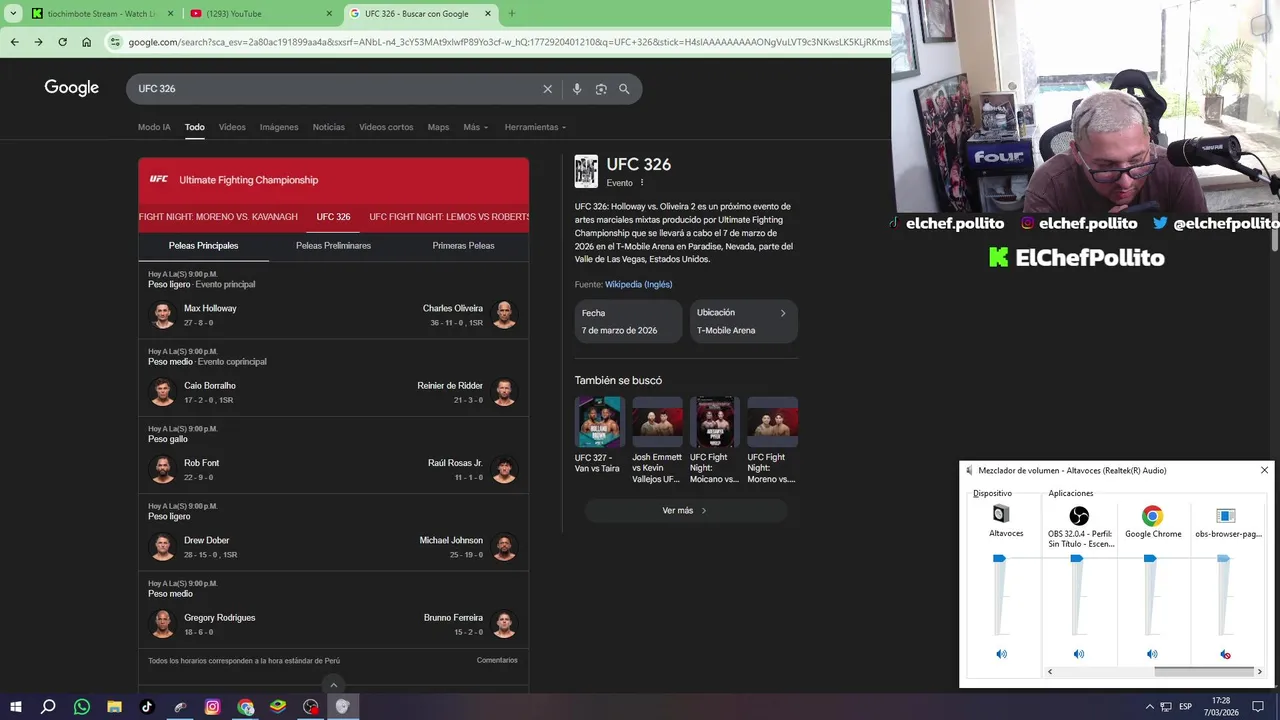This screenshot has height=720, width=1280.
Task: Mute the Altavoces device in mixer
Action: (1001, 654)
